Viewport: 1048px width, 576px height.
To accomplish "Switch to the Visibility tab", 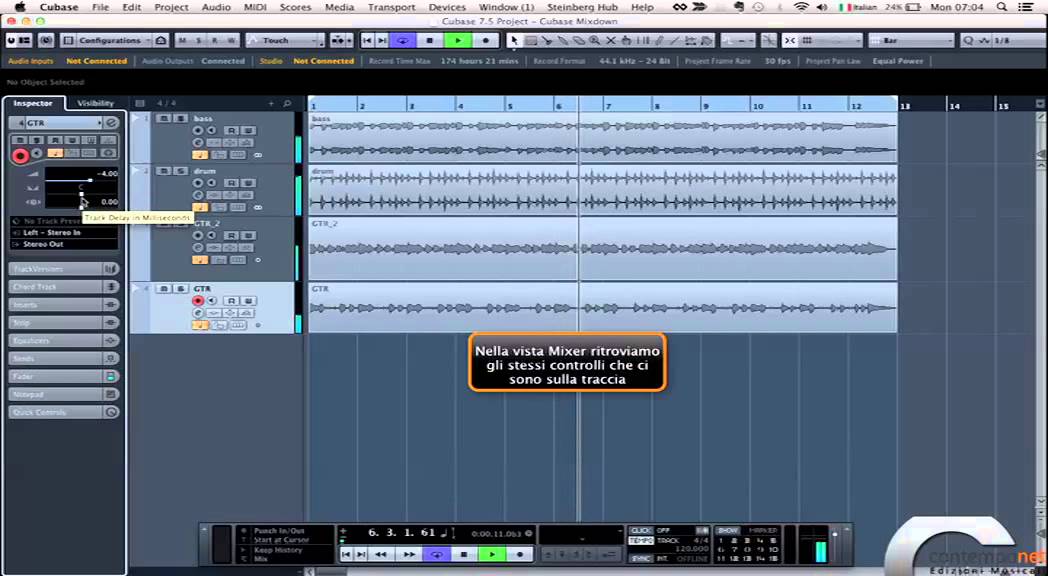I will (x=96, y=103).
